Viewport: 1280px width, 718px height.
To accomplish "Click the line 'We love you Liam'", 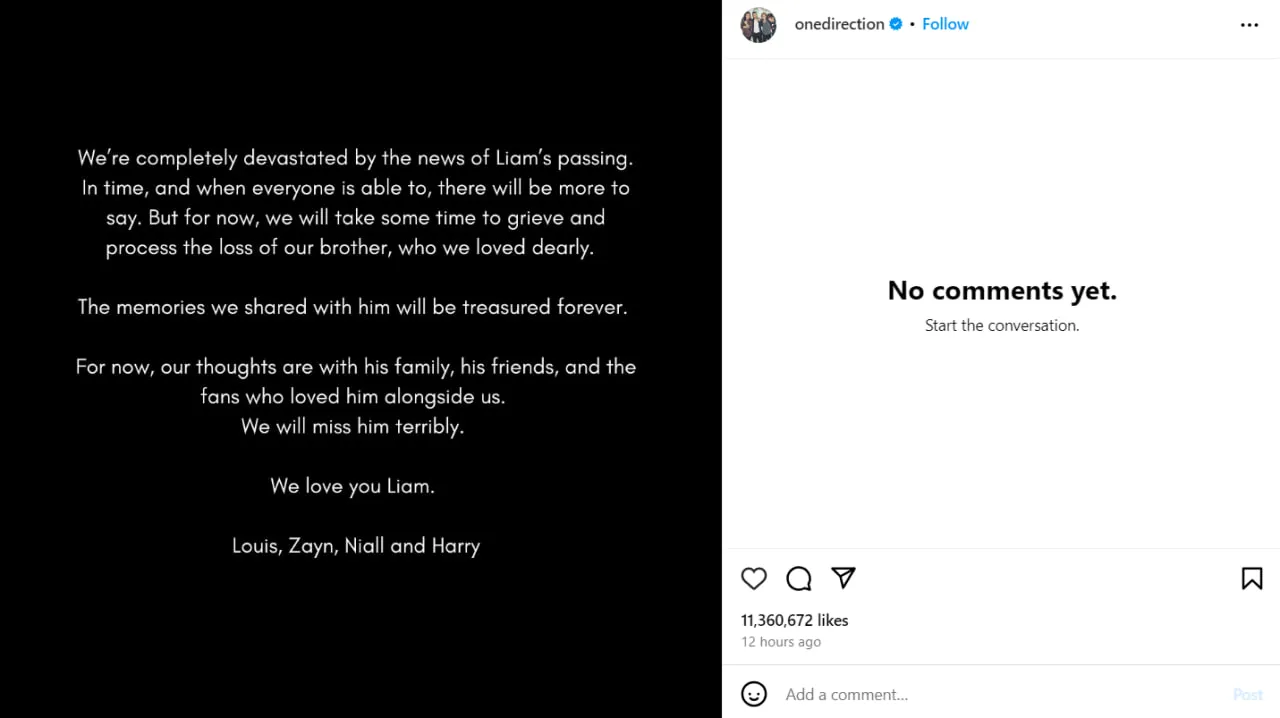I will coord(352,486).
